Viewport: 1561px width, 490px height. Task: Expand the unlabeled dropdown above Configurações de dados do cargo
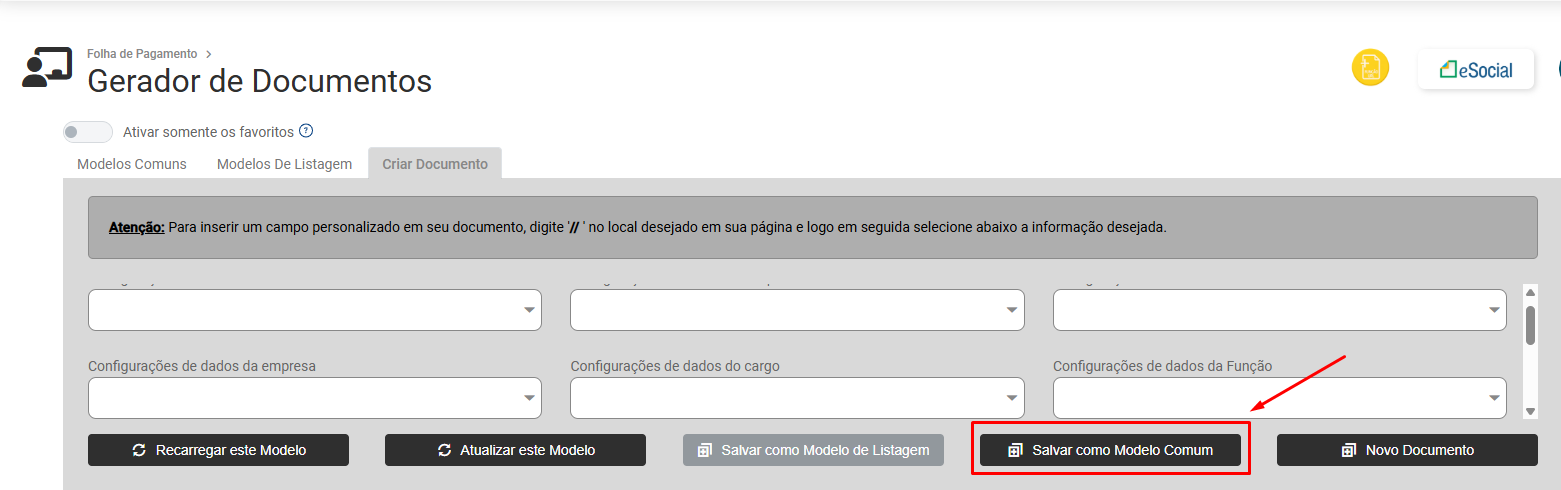click(797, 310)
